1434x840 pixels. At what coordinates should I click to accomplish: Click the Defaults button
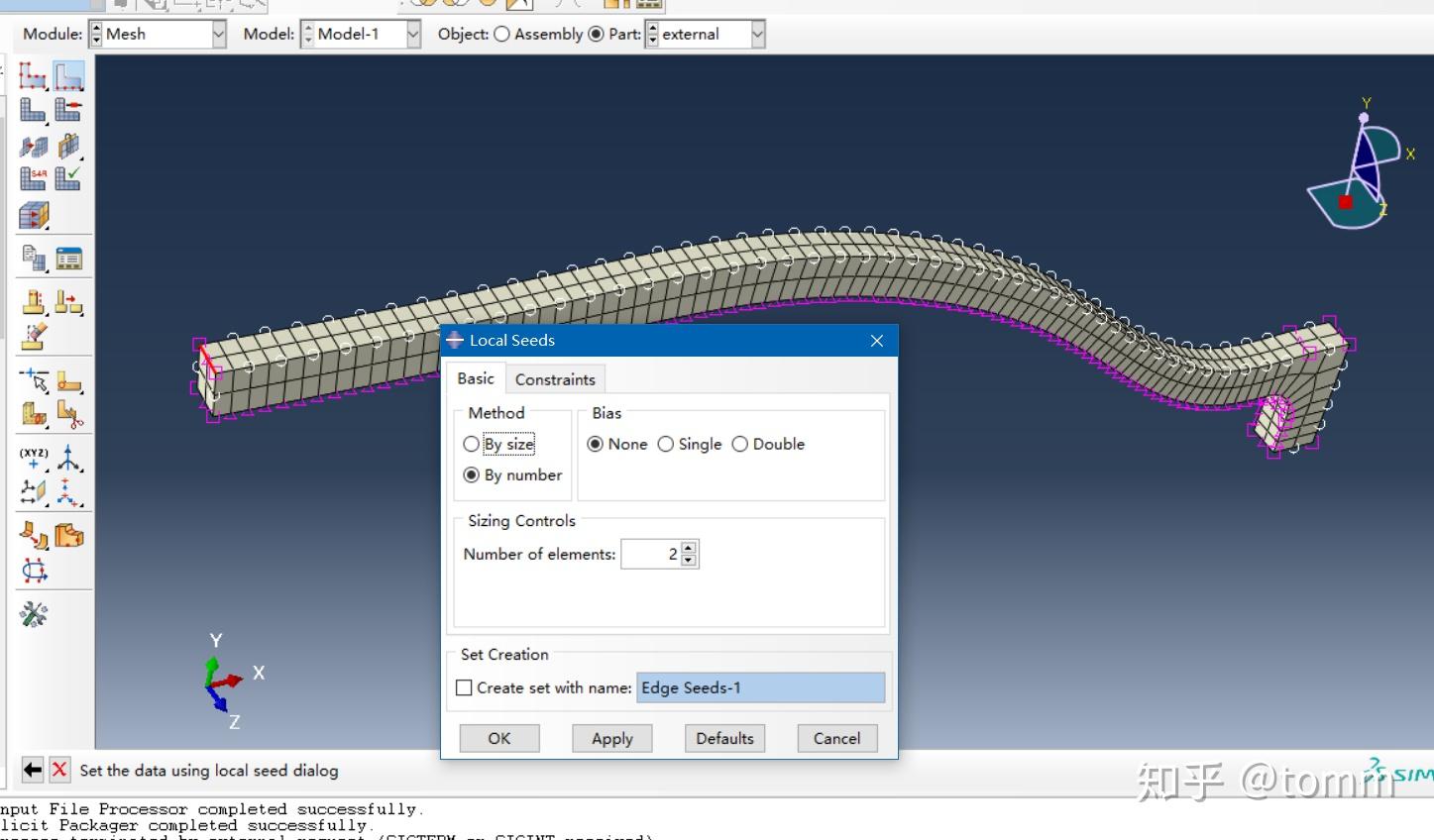(724, 737)
